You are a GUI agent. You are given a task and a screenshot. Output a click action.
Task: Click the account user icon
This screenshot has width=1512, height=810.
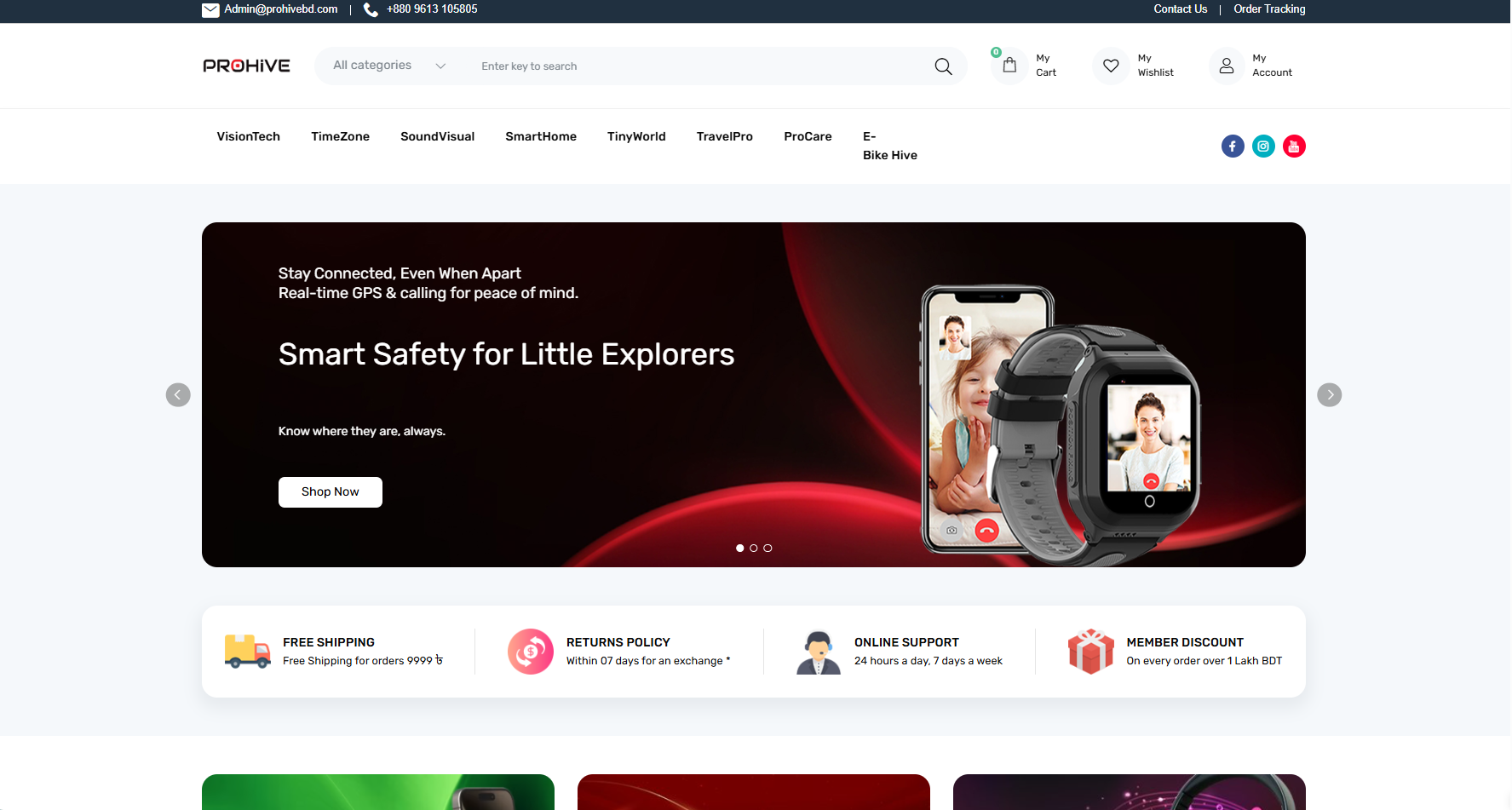coord(1227,66)
